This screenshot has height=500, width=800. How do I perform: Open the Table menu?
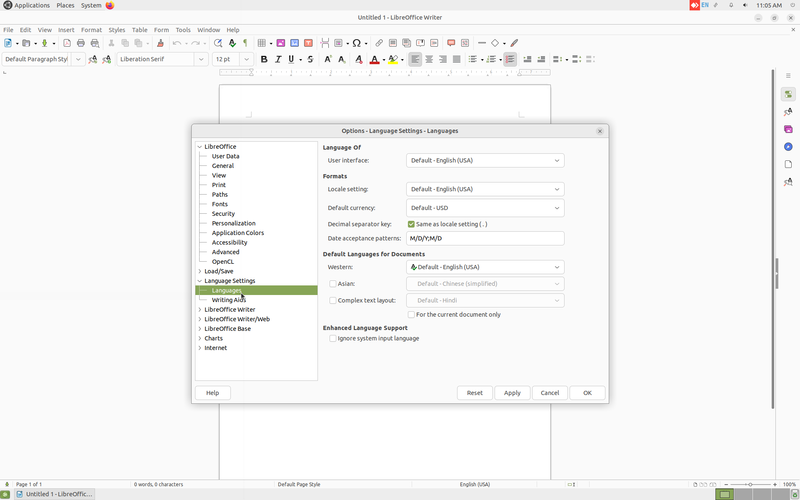coord(139,30)
